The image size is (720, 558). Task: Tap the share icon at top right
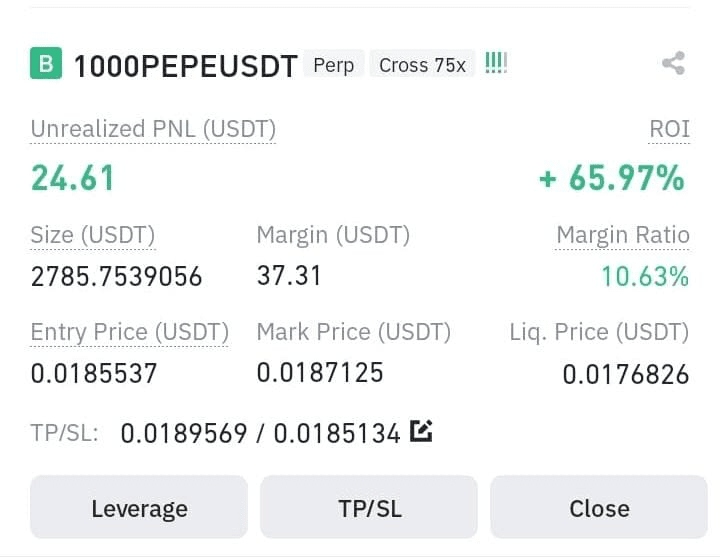[674, 63]
